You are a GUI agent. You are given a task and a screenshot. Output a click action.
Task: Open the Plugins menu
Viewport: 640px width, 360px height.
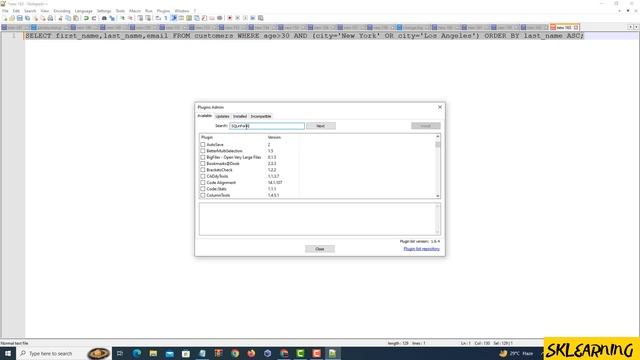(x=163, y=11)
